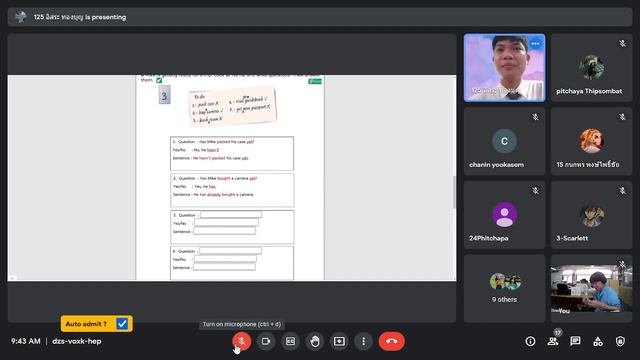Select the presenter's video tile
Image resolution: width=640 pixels, height=360 pixels.
(x=504, y=68)
